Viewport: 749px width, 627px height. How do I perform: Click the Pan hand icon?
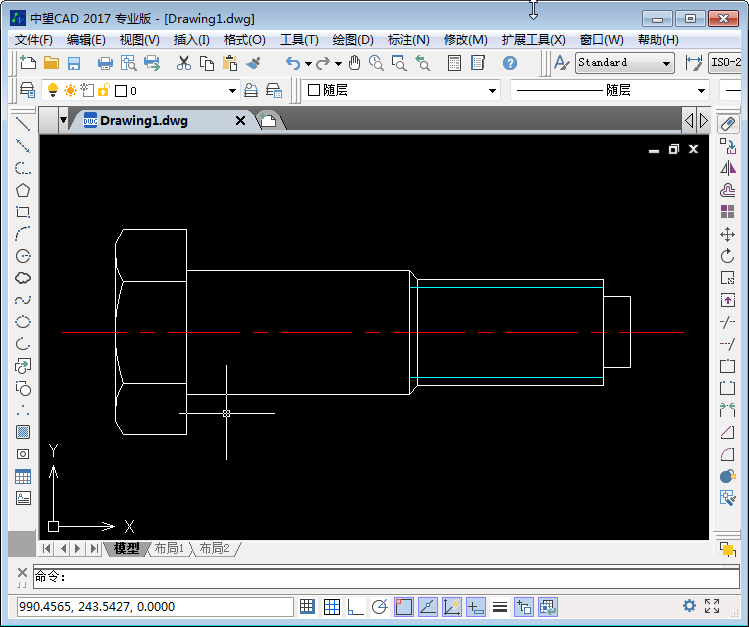pos(354,63)
